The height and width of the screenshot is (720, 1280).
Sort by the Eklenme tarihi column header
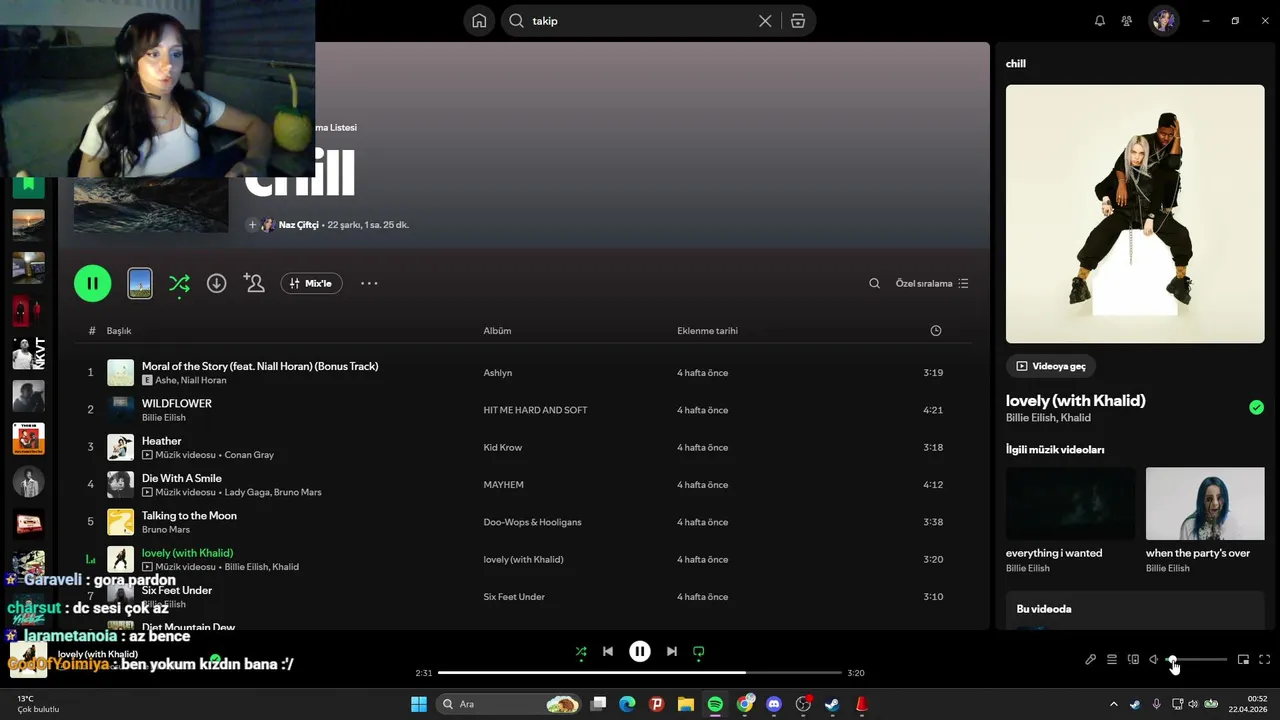[x=707, y=331]
